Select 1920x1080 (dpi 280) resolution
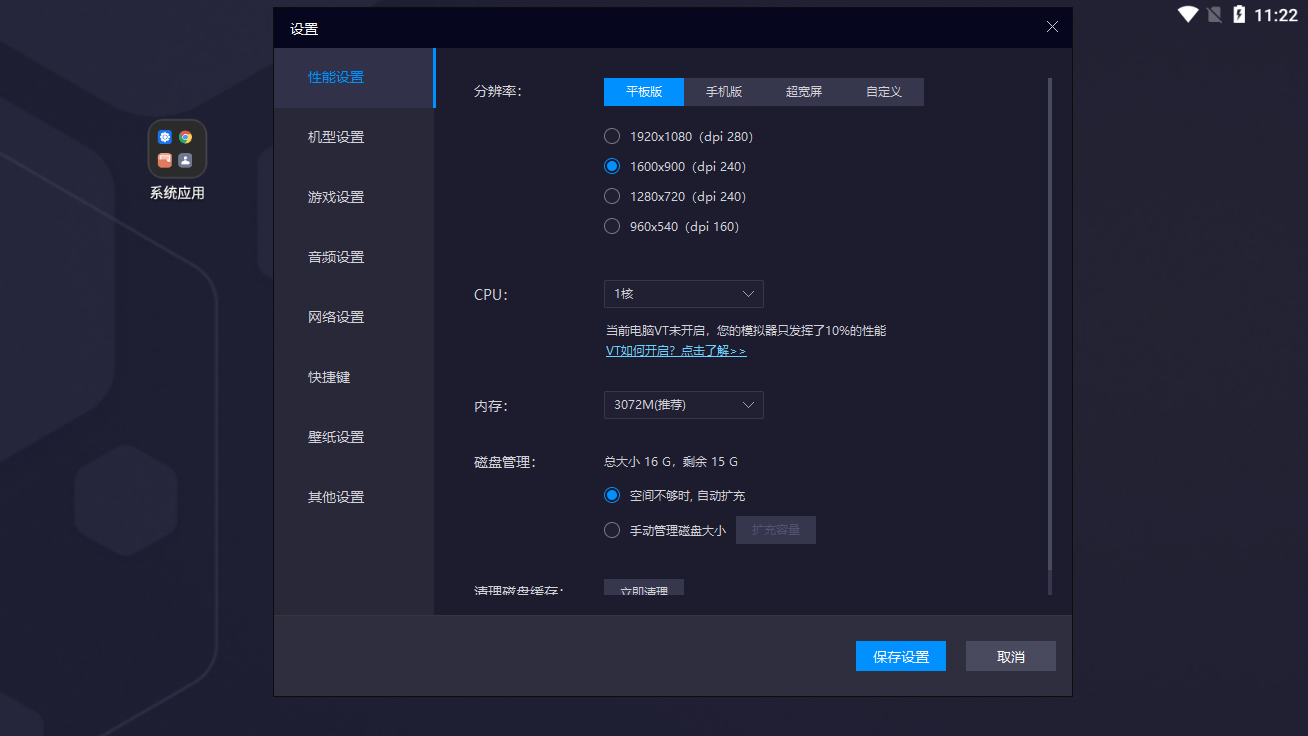Image resolution: width=1308 pixels, height=736 pixels. pos(612,136)
